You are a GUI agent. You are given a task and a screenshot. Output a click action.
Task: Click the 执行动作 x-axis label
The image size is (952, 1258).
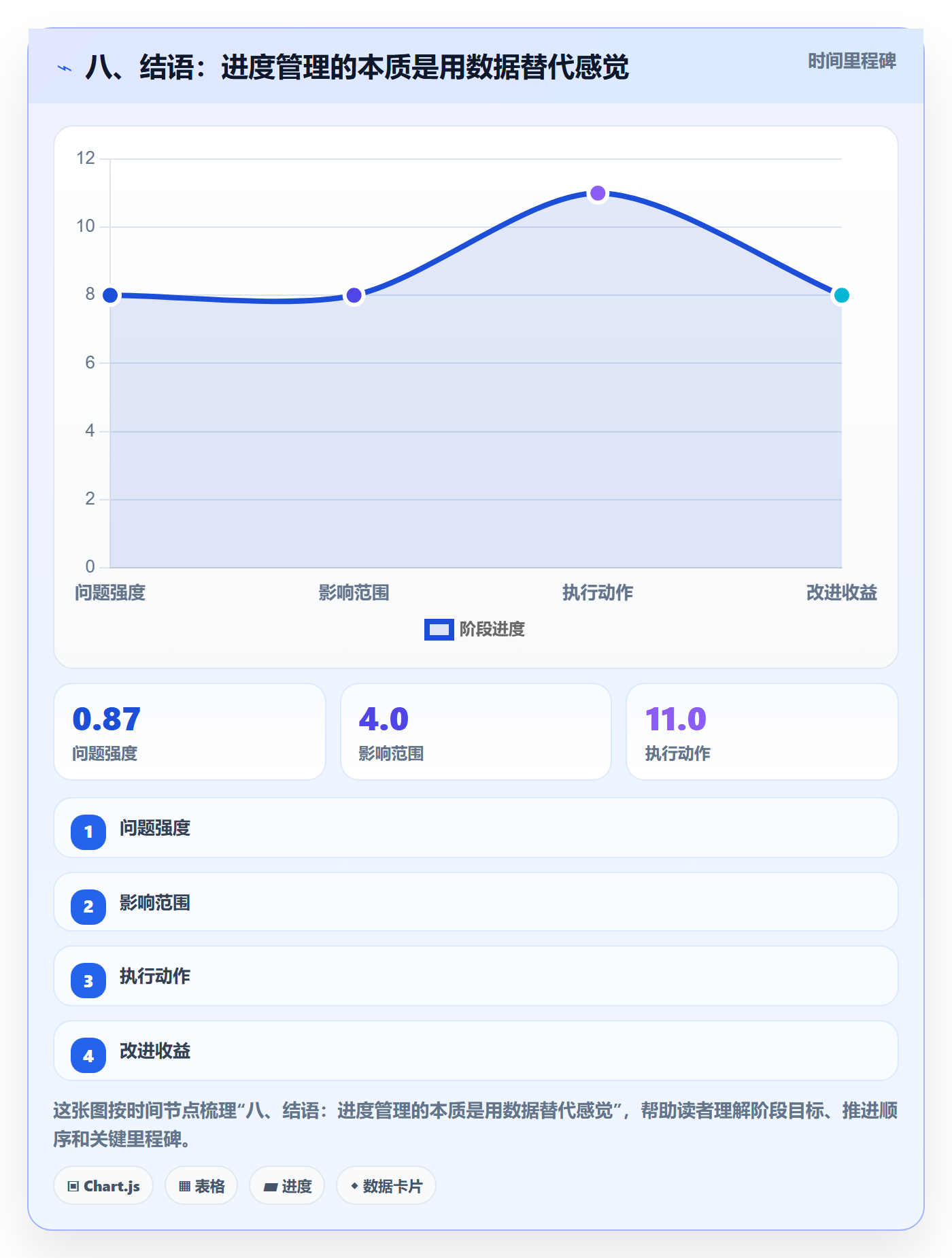pos(598,593)
